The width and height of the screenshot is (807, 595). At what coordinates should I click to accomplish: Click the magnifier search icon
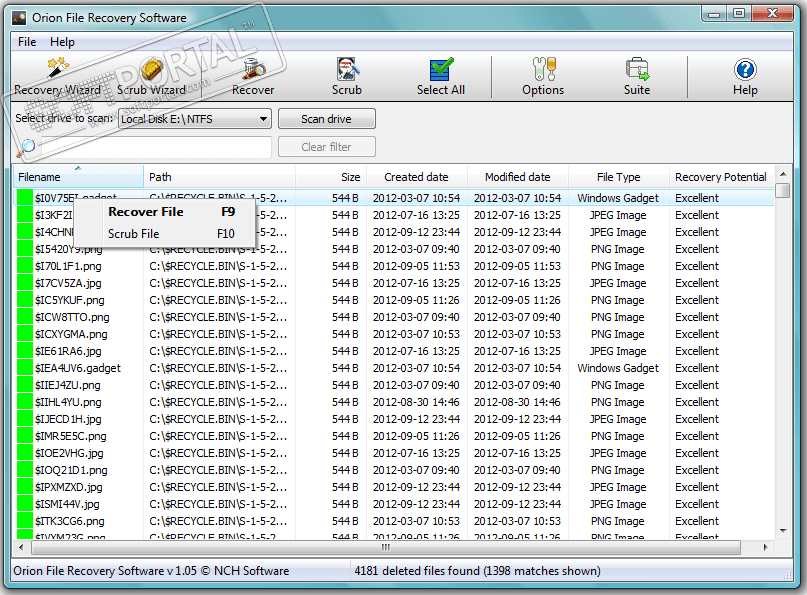(26, 147)
